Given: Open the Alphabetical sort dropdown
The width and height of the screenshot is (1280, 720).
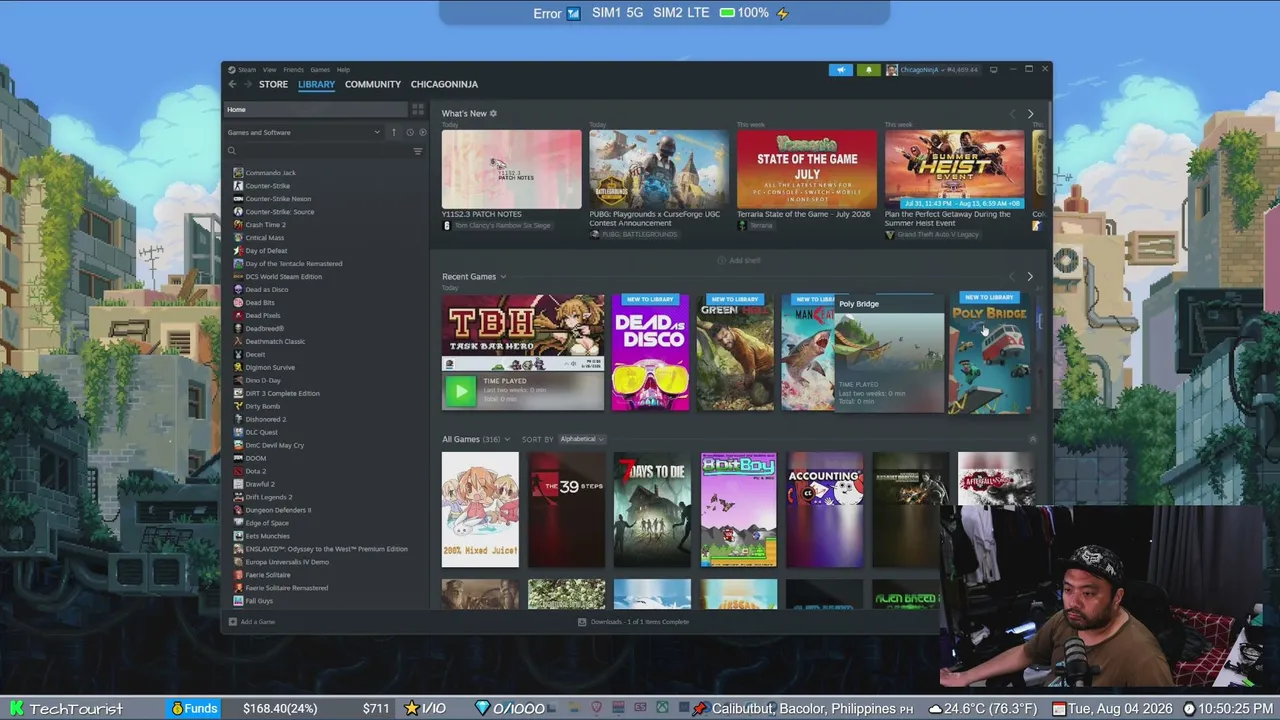Looking at the screenshot, I should pyautogui.click(x=582, y=439).
